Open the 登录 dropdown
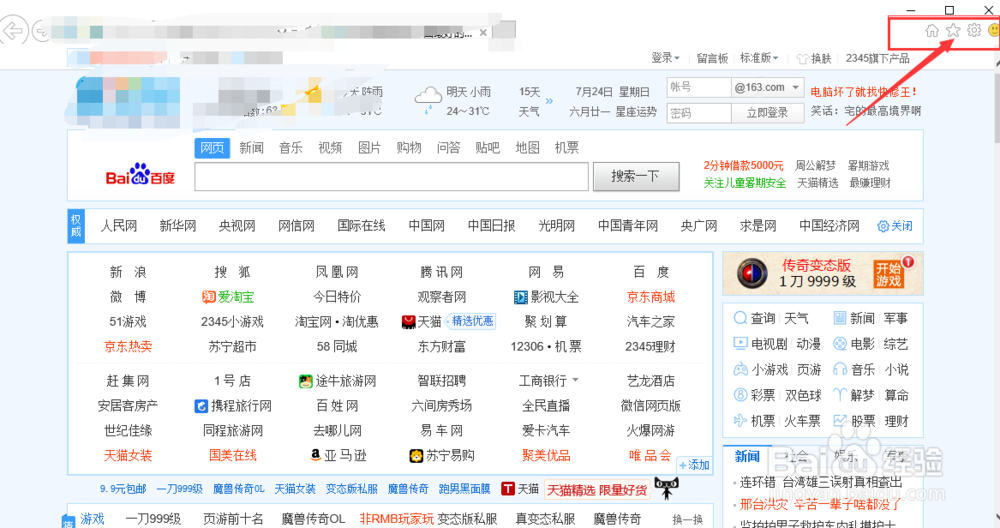The height and width of the screenshot is (528, 1000). (665, 58)
